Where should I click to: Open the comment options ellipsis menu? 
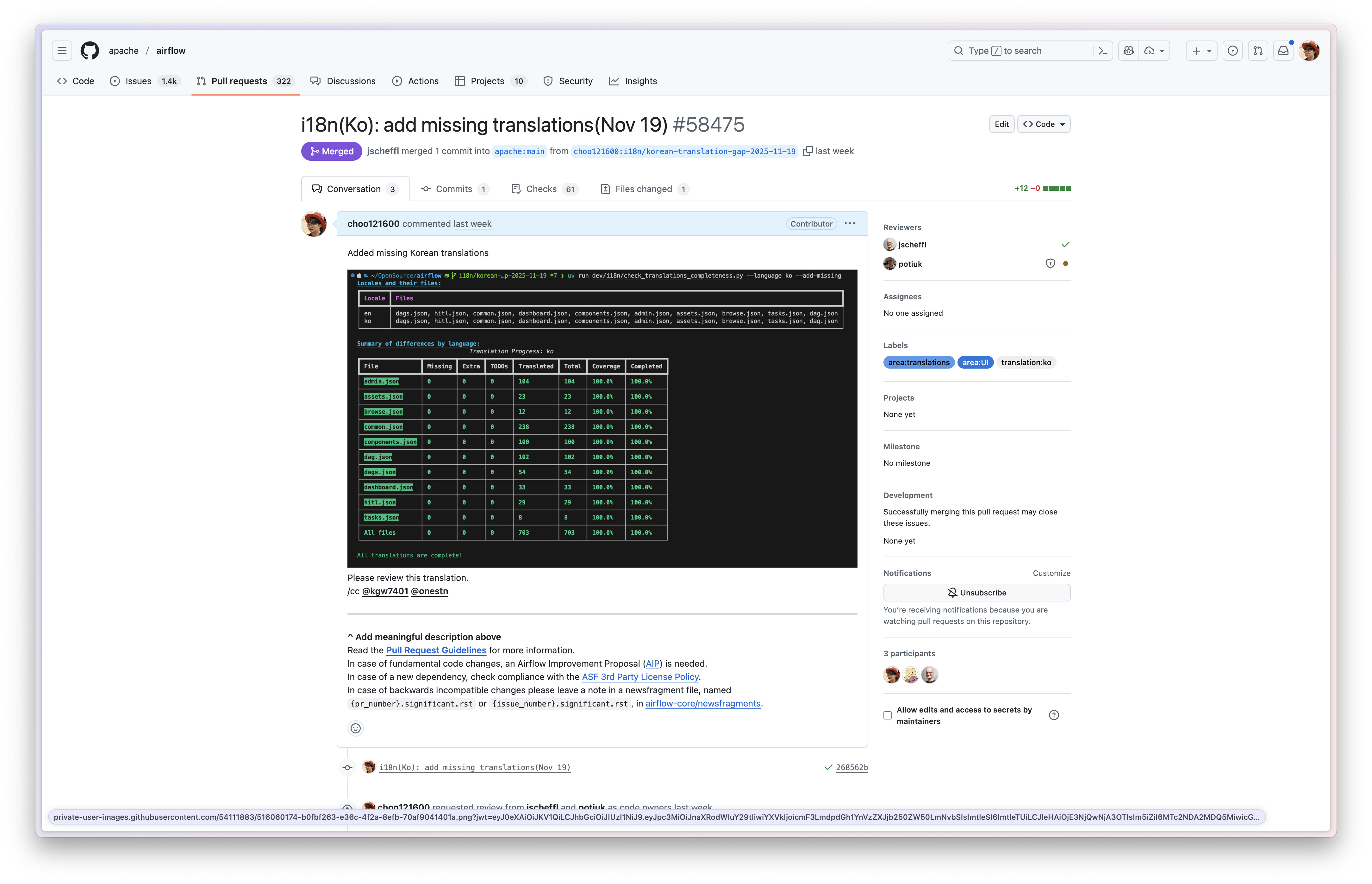click(850, 223)
